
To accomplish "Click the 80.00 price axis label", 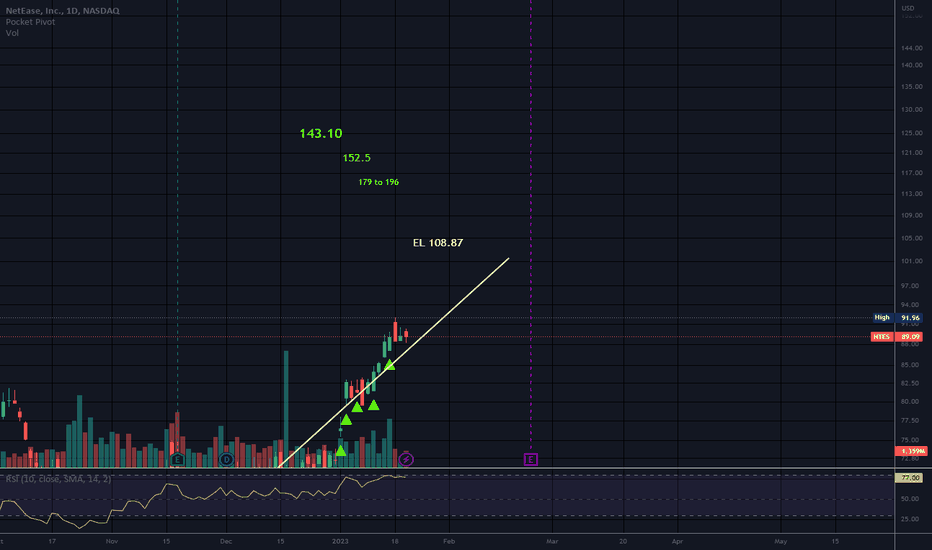I will click(x=911, y=402).
